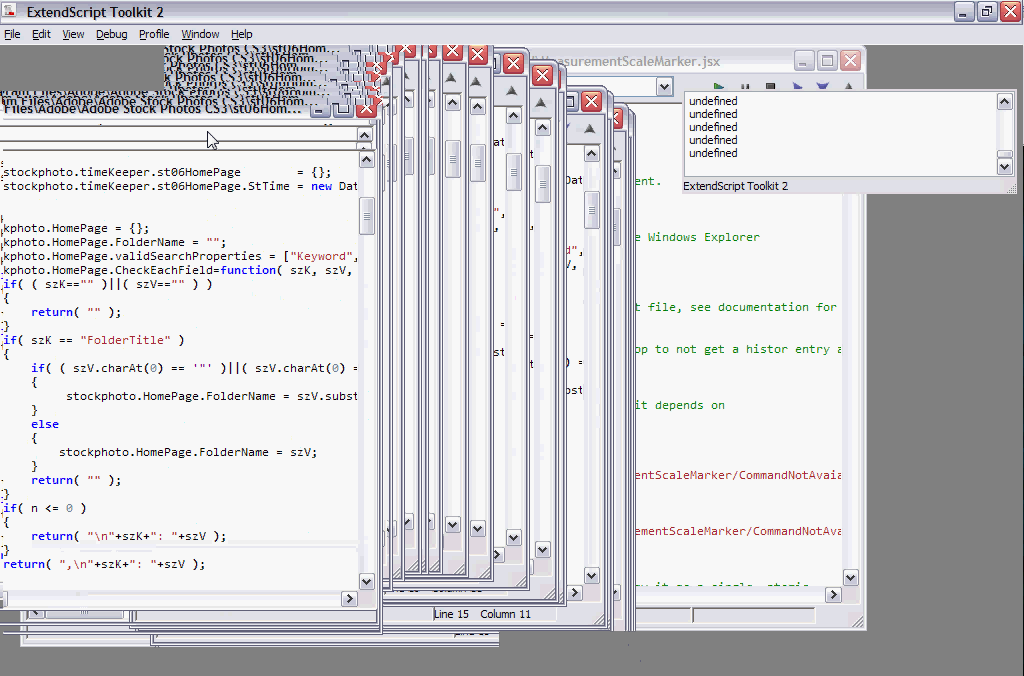Open the Debug menu
Image resolution: width=1024 pixels, height=676 pixels.
coord(112,35)
